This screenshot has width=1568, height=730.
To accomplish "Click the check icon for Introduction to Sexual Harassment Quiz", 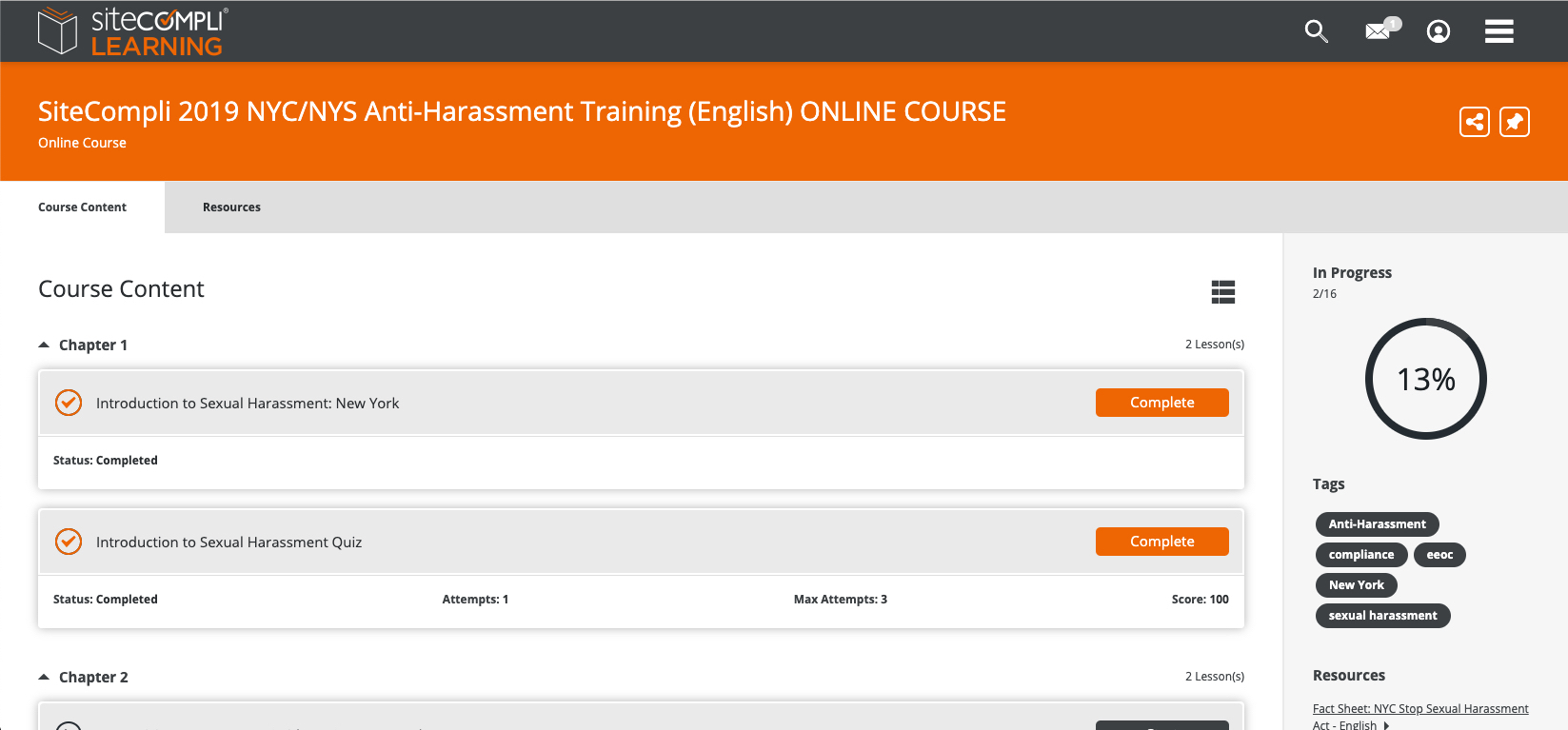I will 69,542.
